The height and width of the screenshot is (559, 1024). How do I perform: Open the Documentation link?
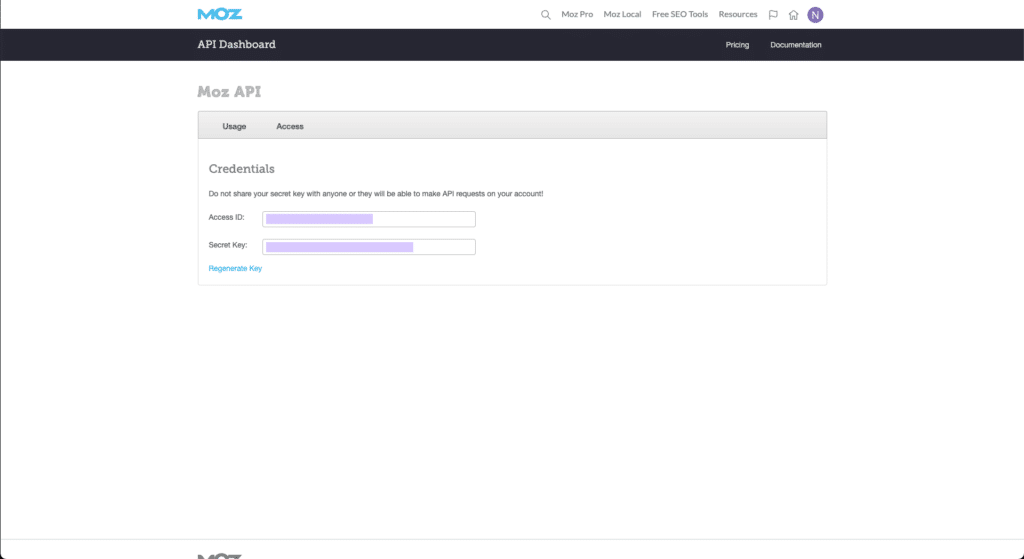[x=795, y=45]
